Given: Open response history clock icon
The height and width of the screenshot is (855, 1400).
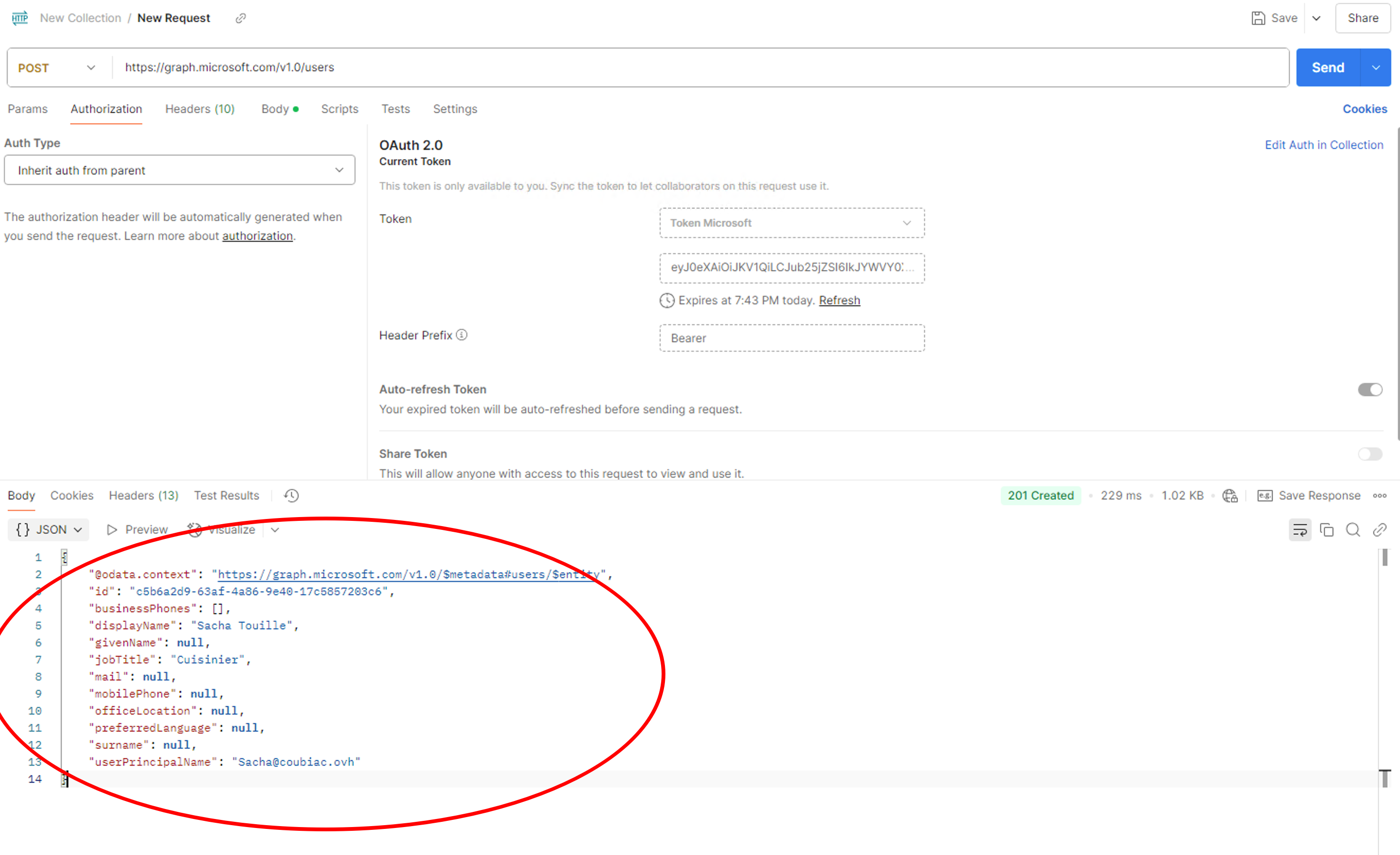Looking at the screenshot, I should coord(291,495).
